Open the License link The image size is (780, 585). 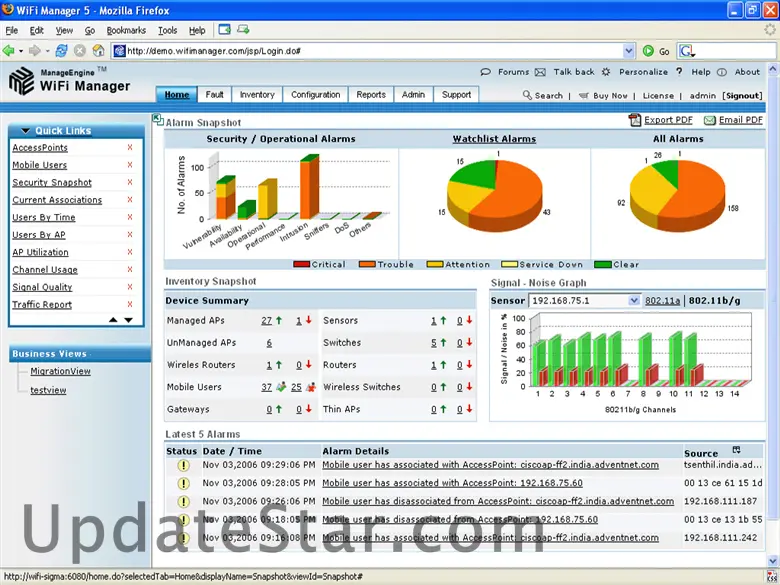pyautogui.click(x=658, y=96)
